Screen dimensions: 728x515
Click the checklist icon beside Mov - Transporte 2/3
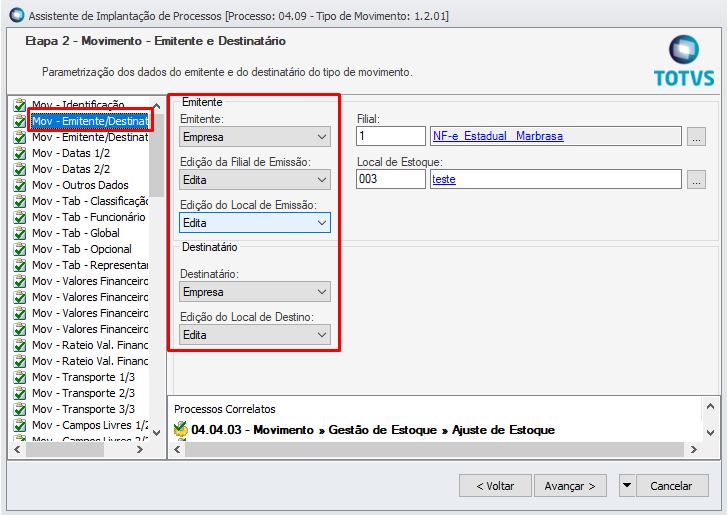click(x=20, y=393)
